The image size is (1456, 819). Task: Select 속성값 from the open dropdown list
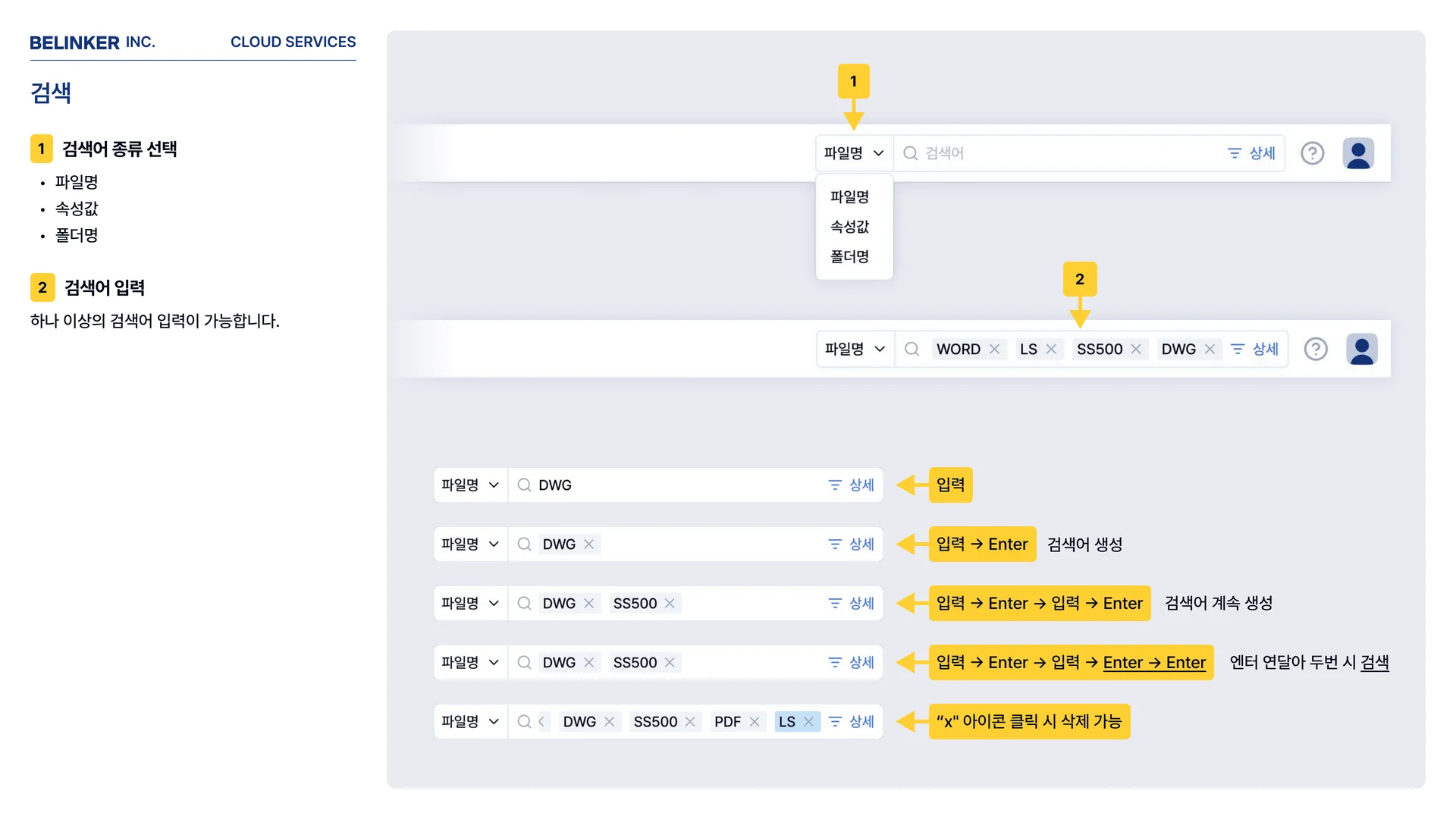coord(849,227)
